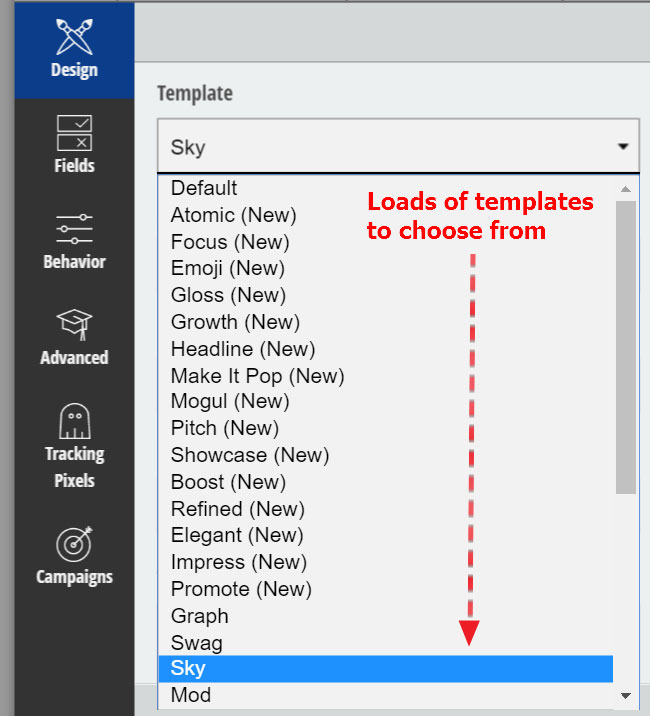Select the Make It Pop (New) option
Screen dimensions: 650x716
257,376
